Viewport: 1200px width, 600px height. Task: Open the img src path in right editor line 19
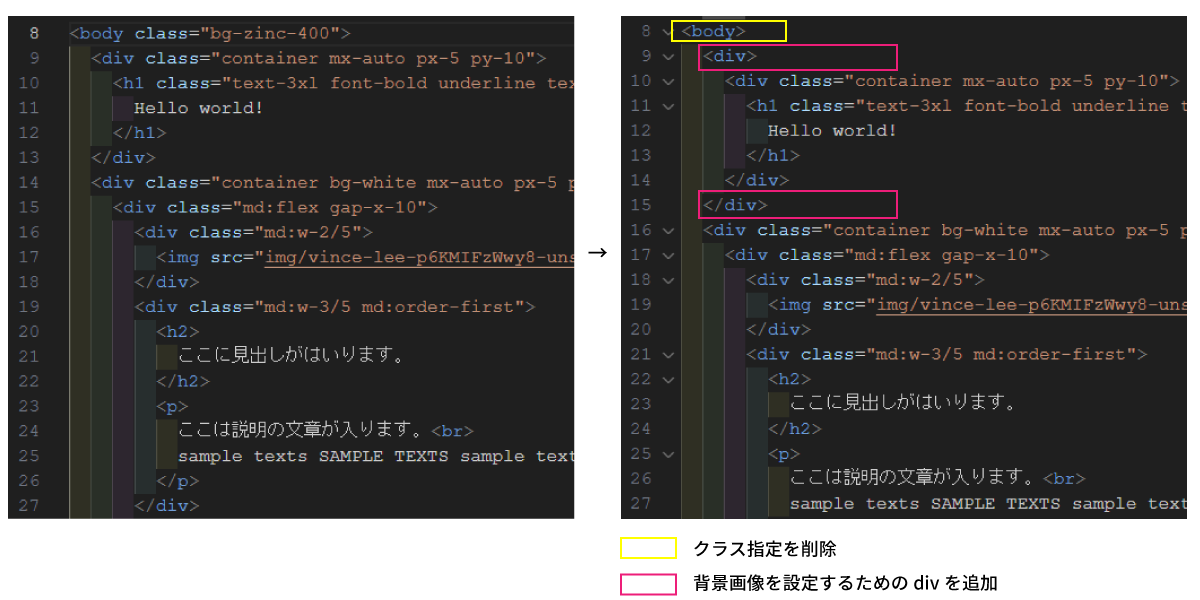1032,305
